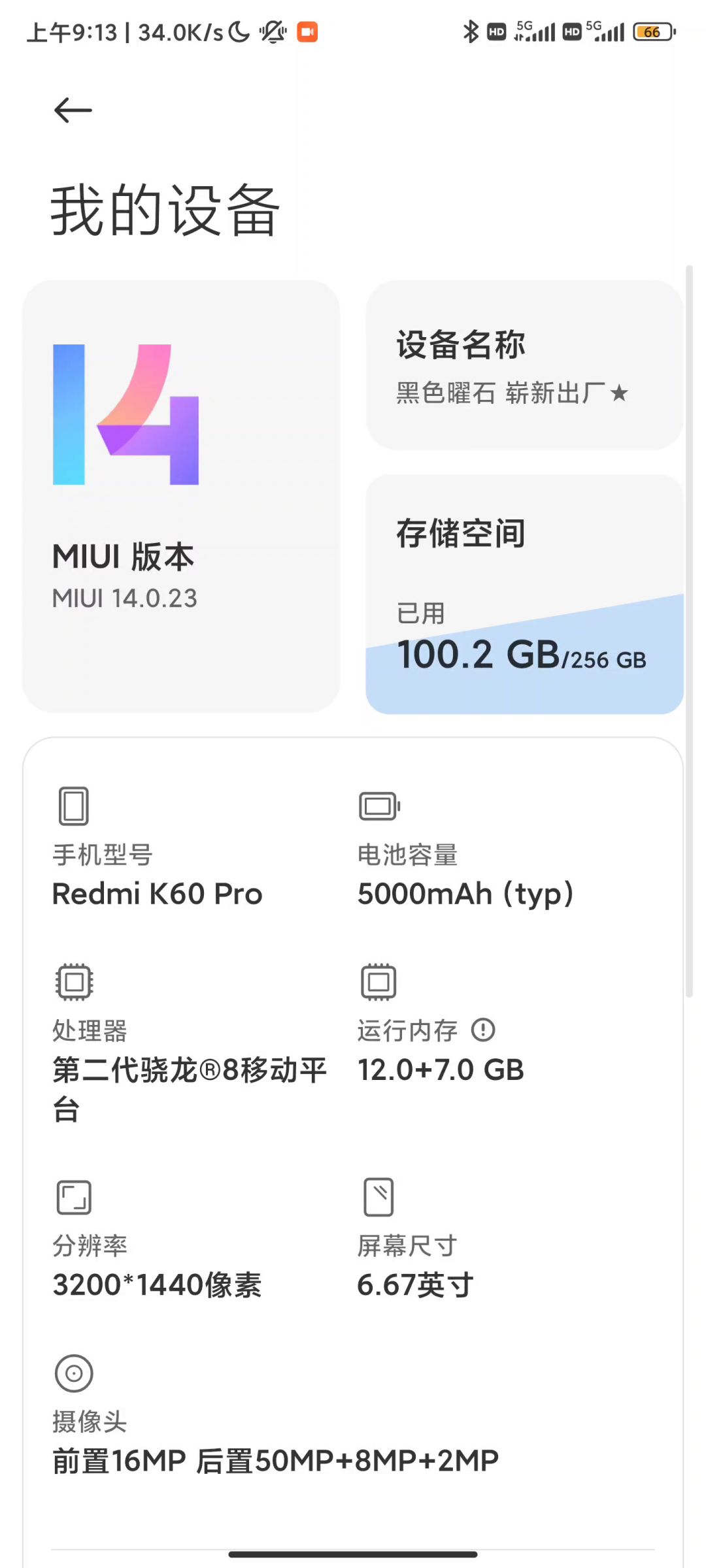The image size is (706, 1568).
Task: Tap the battery capacity icon
Action: pyautogui.click(x=379, y=806)
